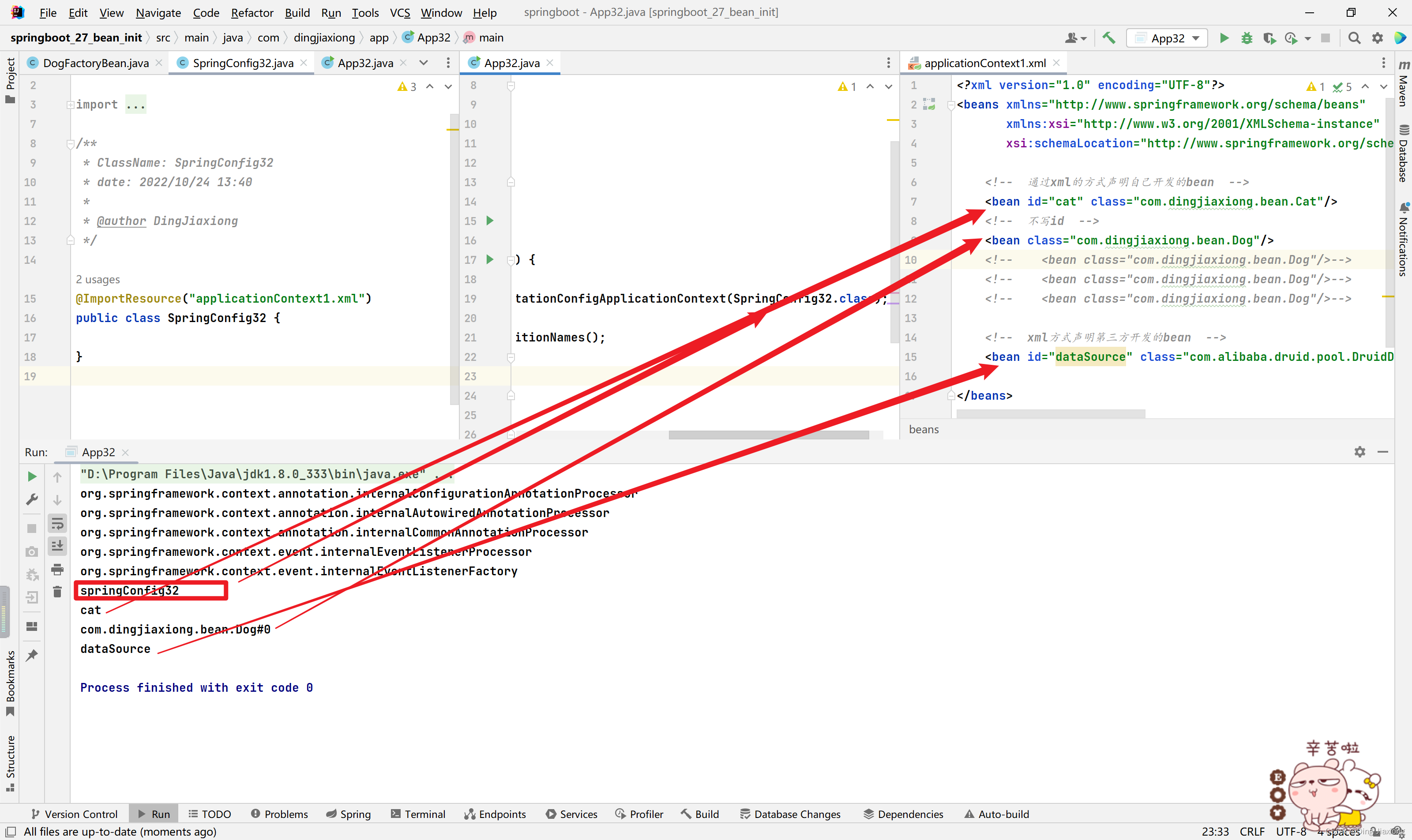Open the Bookmarks tool window

(x=10, y=683)
